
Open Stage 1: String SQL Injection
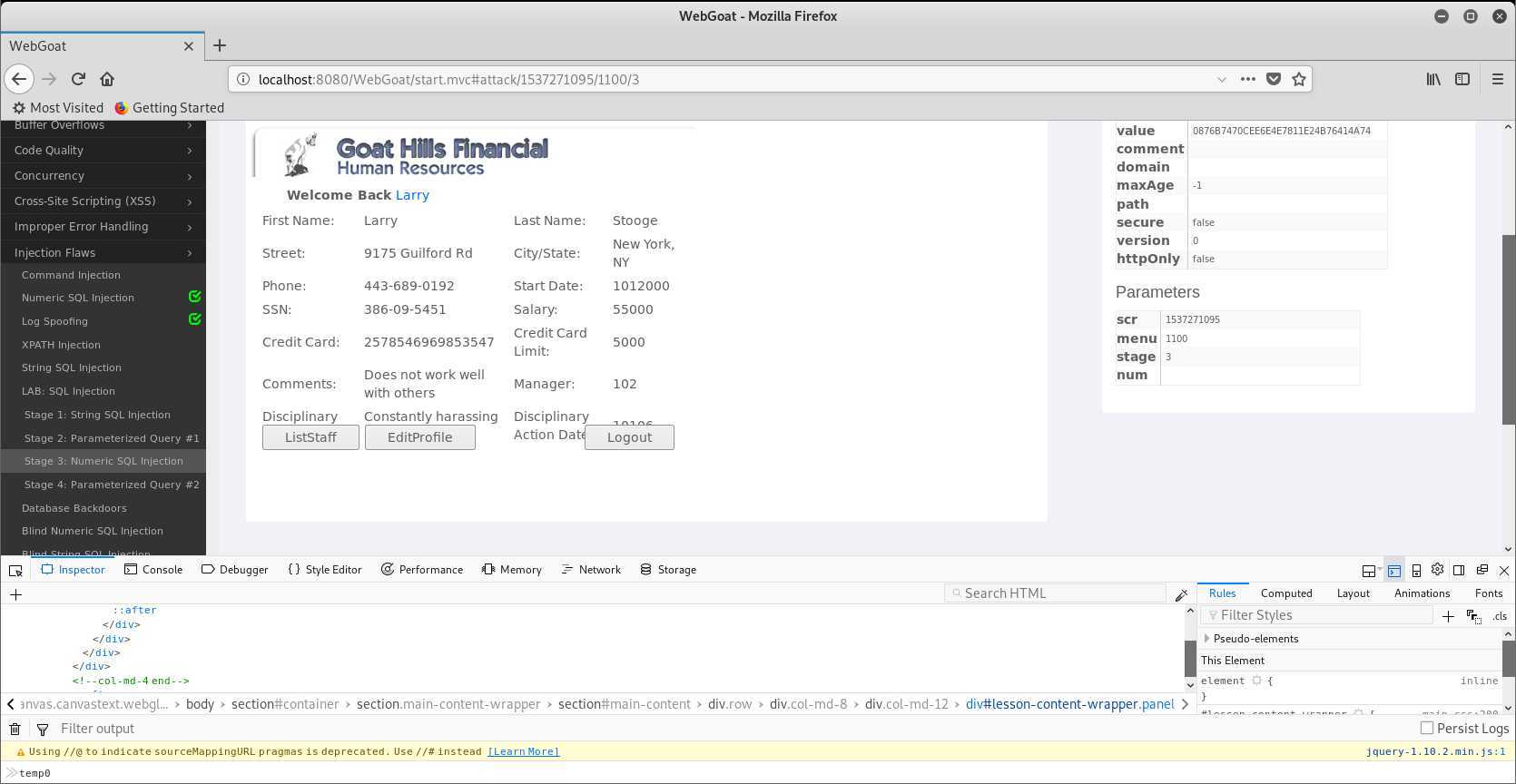tap(97, 415)
